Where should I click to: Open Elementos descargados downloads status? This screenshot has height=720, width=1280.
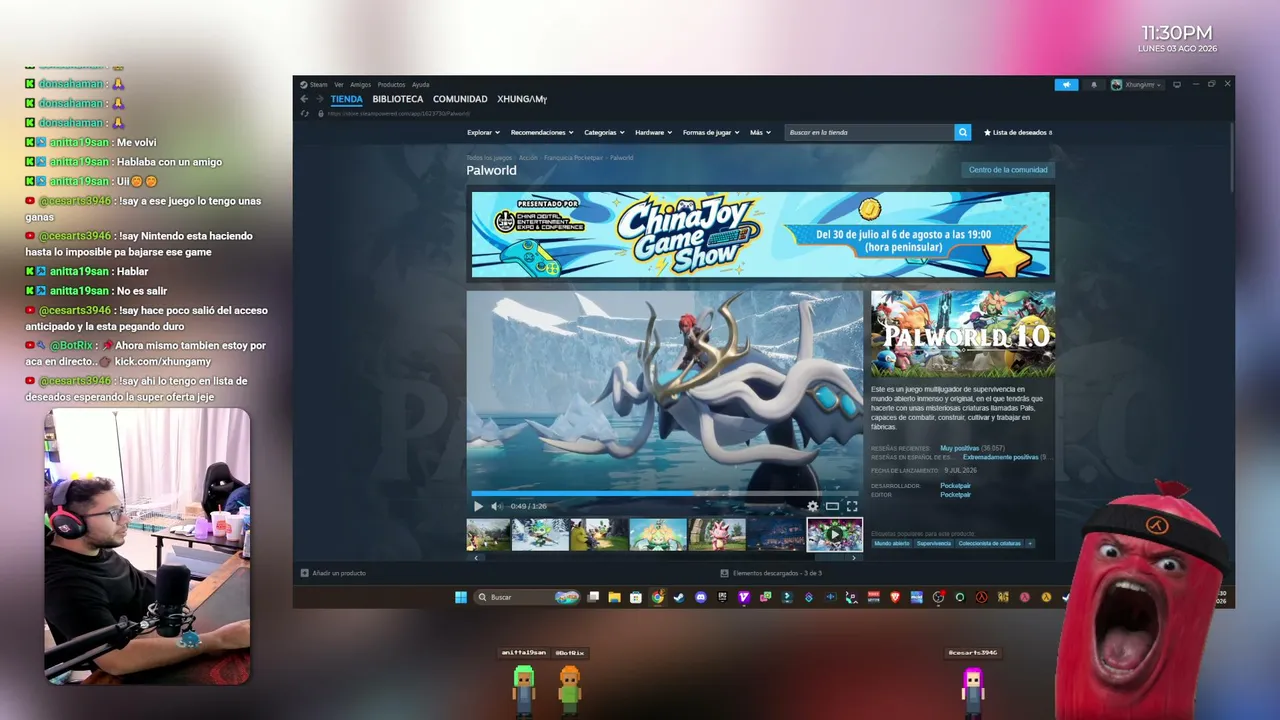coord(771,573)
